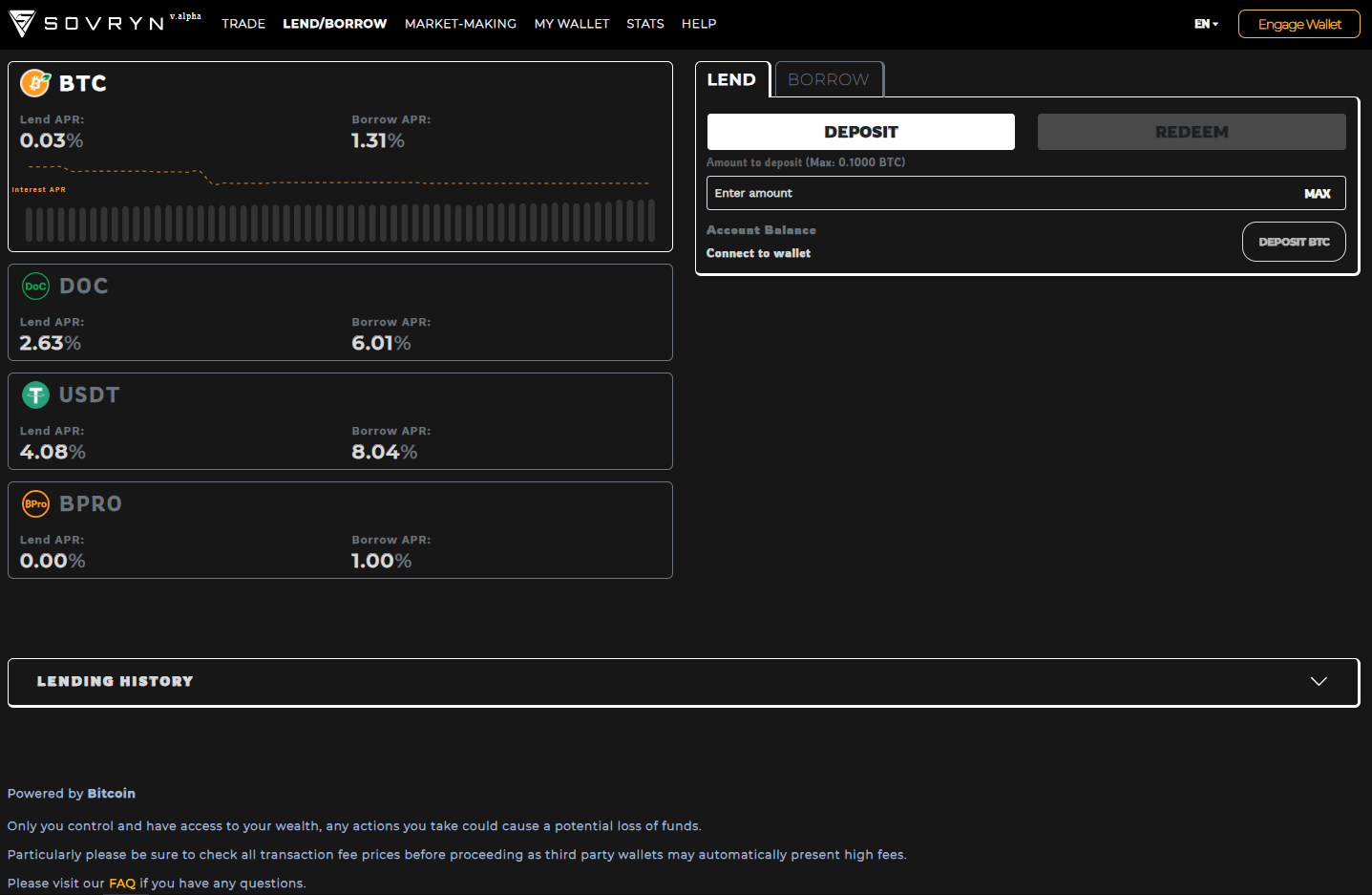Switch to the Lend tab
The image size is (1372, 895).
[732, 79]
